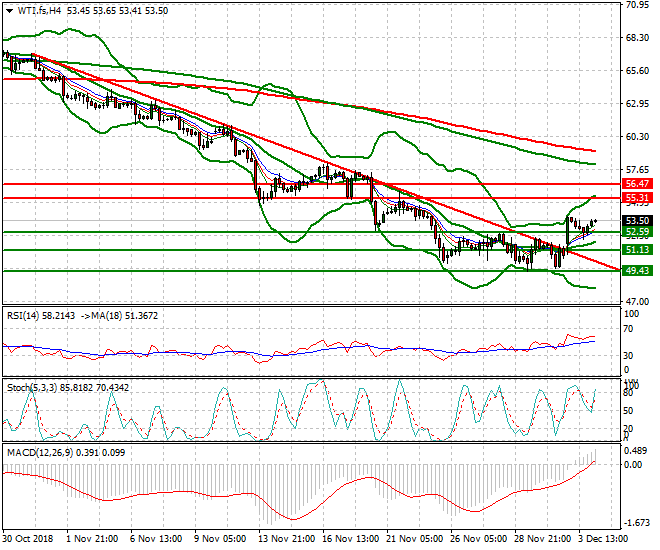Select the 49.43 green support price label

[637, 271]
